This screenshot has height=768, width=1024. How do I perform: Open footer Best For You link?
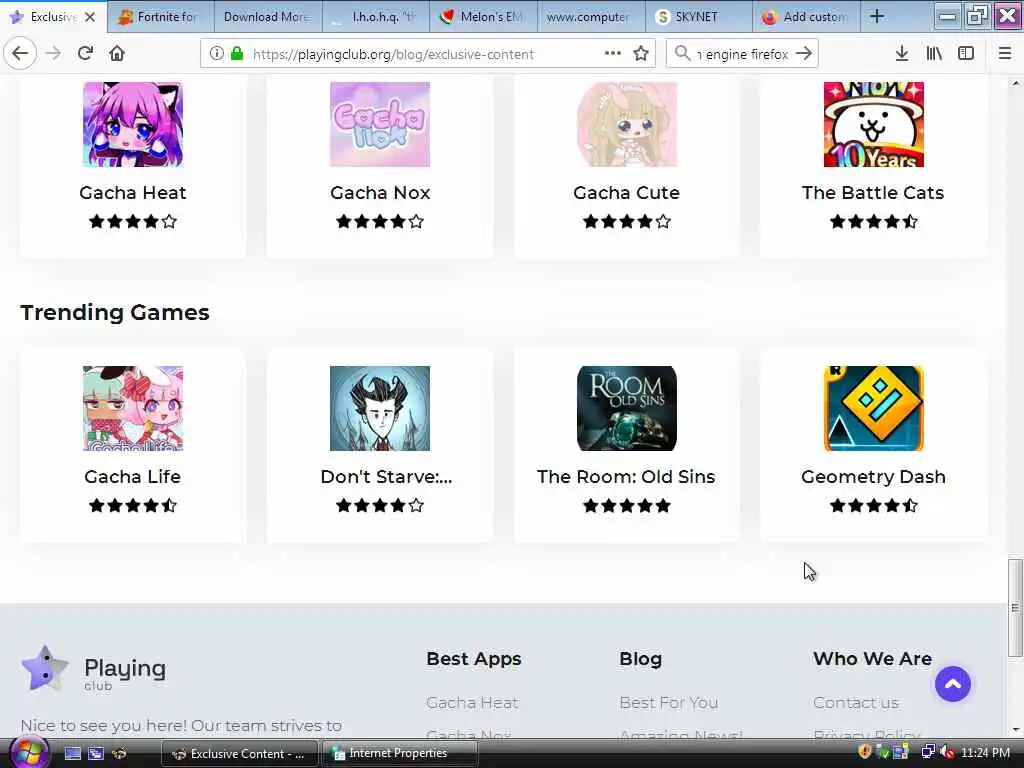pyautogui.click(x=669, y=703)
